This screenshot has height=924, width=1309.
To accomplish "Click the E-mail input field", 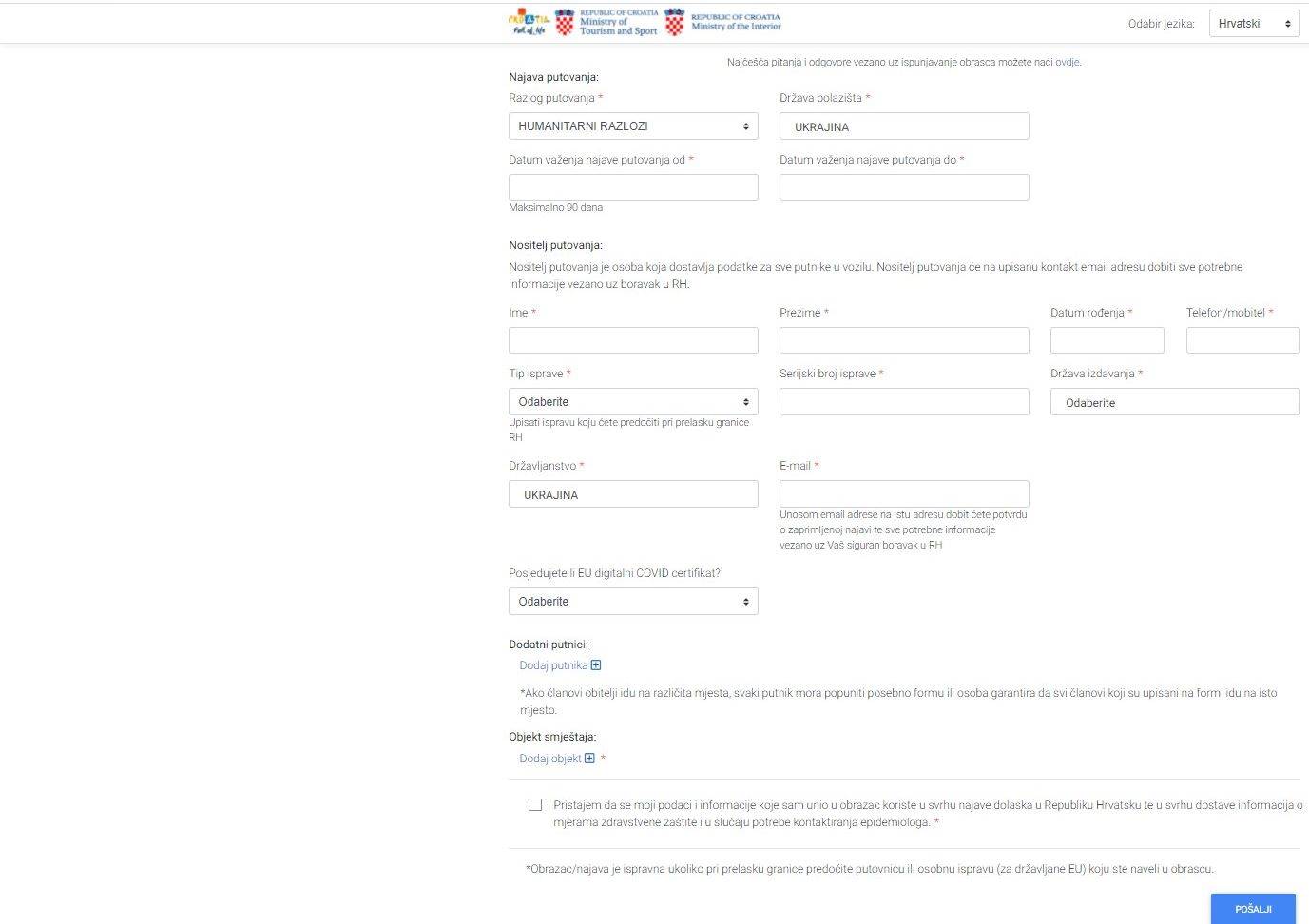I will 904,494.
